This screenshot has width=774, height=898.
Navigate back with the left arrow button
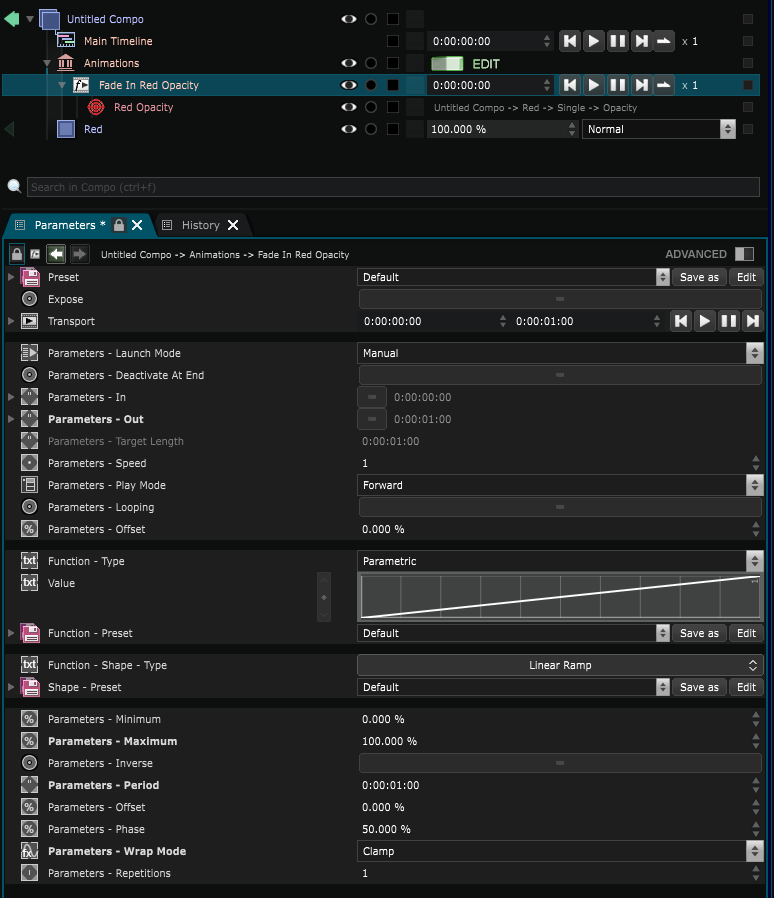56,254
